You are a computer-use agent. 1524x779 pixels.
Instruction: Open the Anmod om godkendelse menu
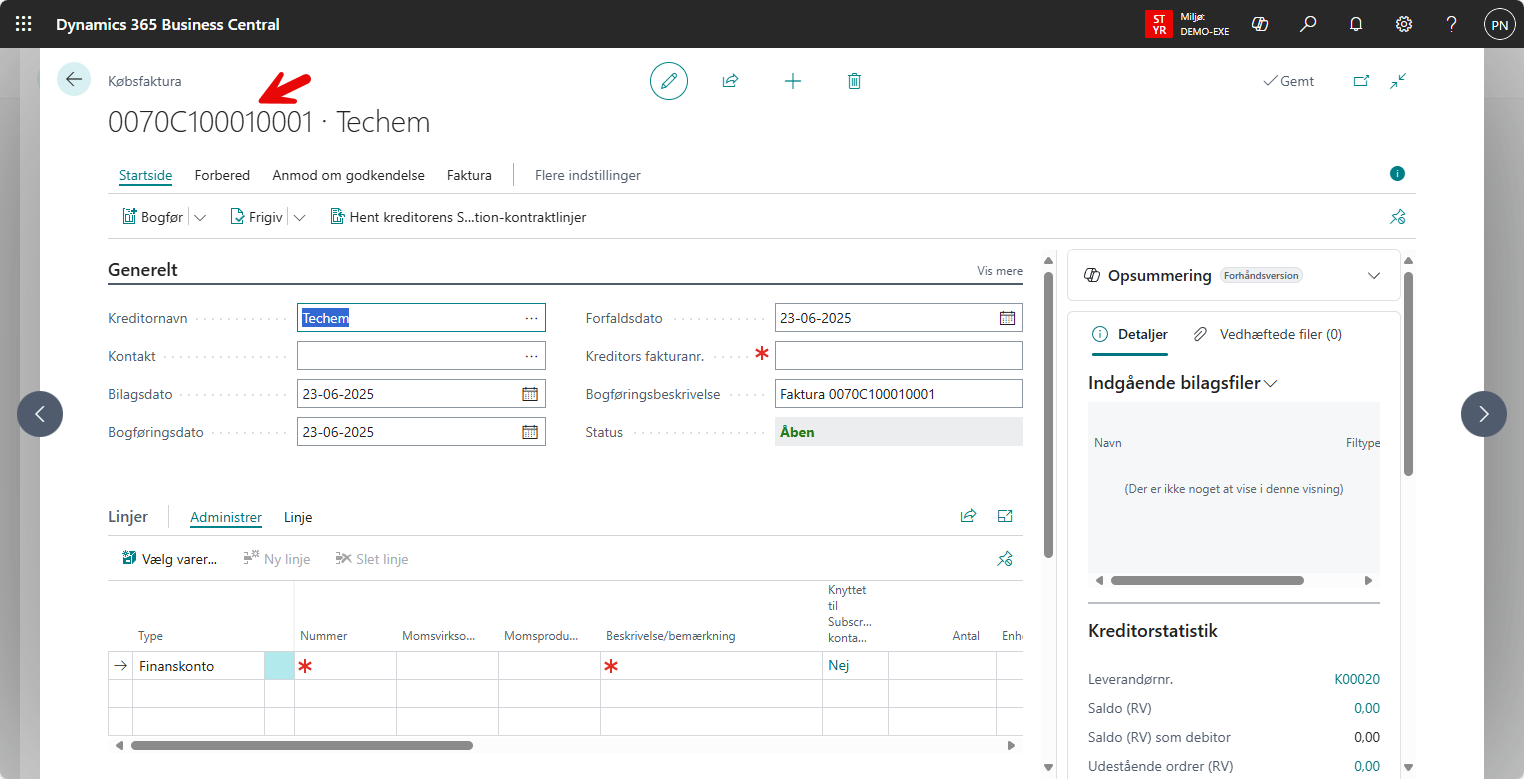(x=348, y=175)
